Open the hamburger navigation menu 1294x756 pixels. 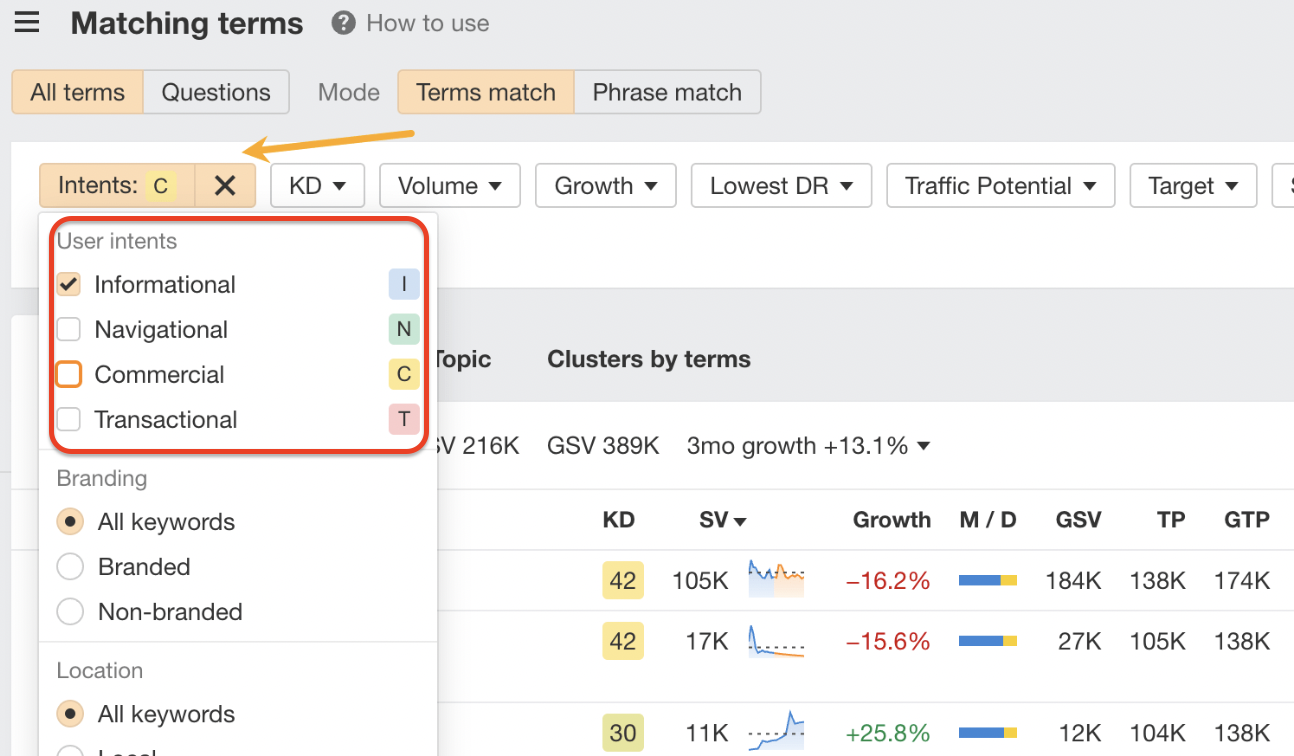coord(26,22)
